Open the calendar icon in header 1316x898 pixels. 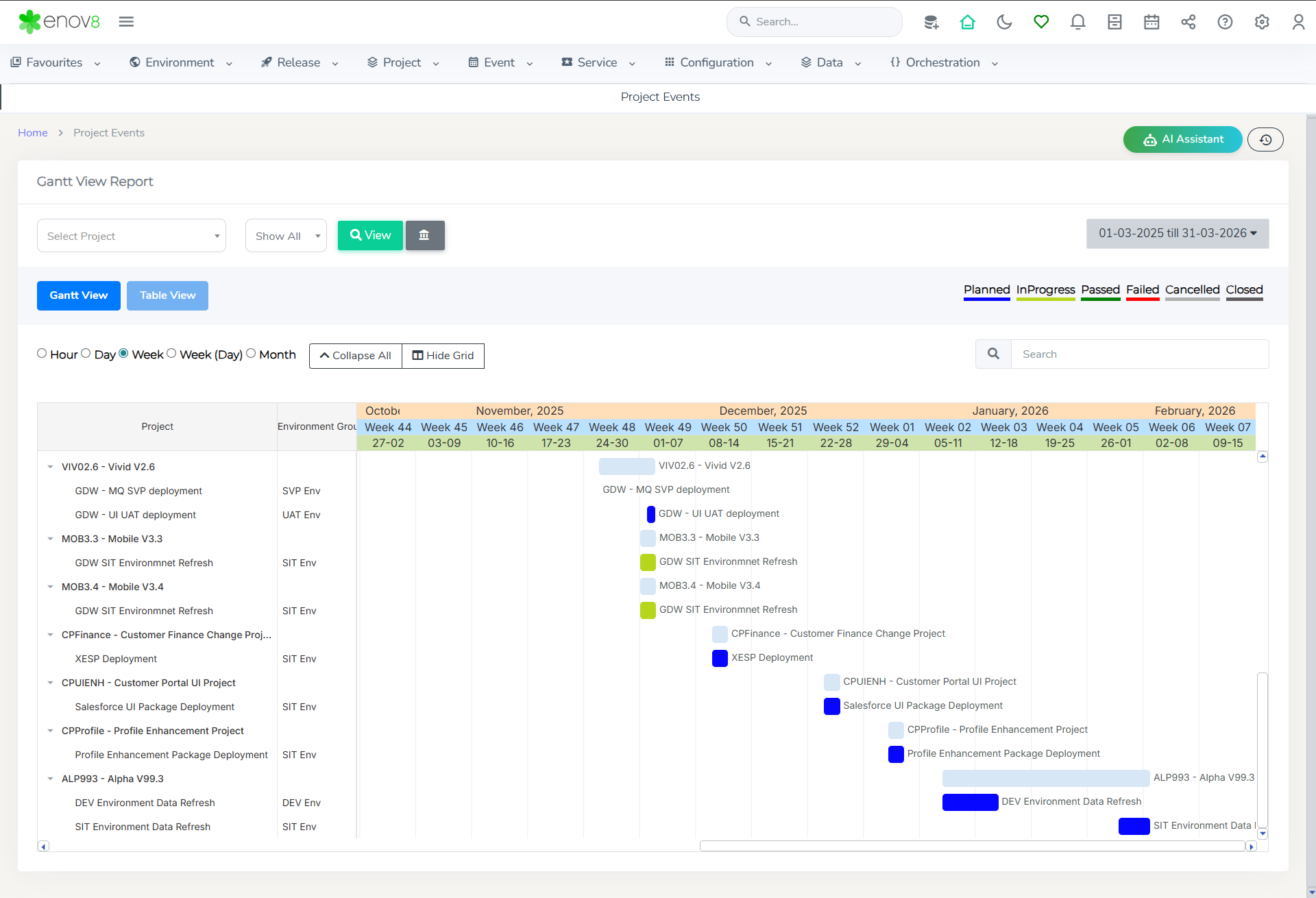(1151, 22)
